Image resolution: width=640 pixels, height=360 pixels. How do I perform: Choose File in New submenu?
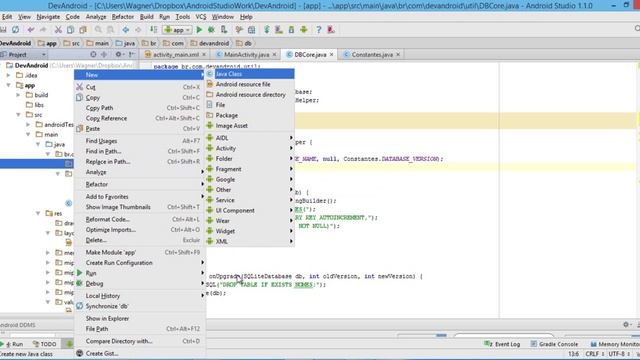coord(249,105)
